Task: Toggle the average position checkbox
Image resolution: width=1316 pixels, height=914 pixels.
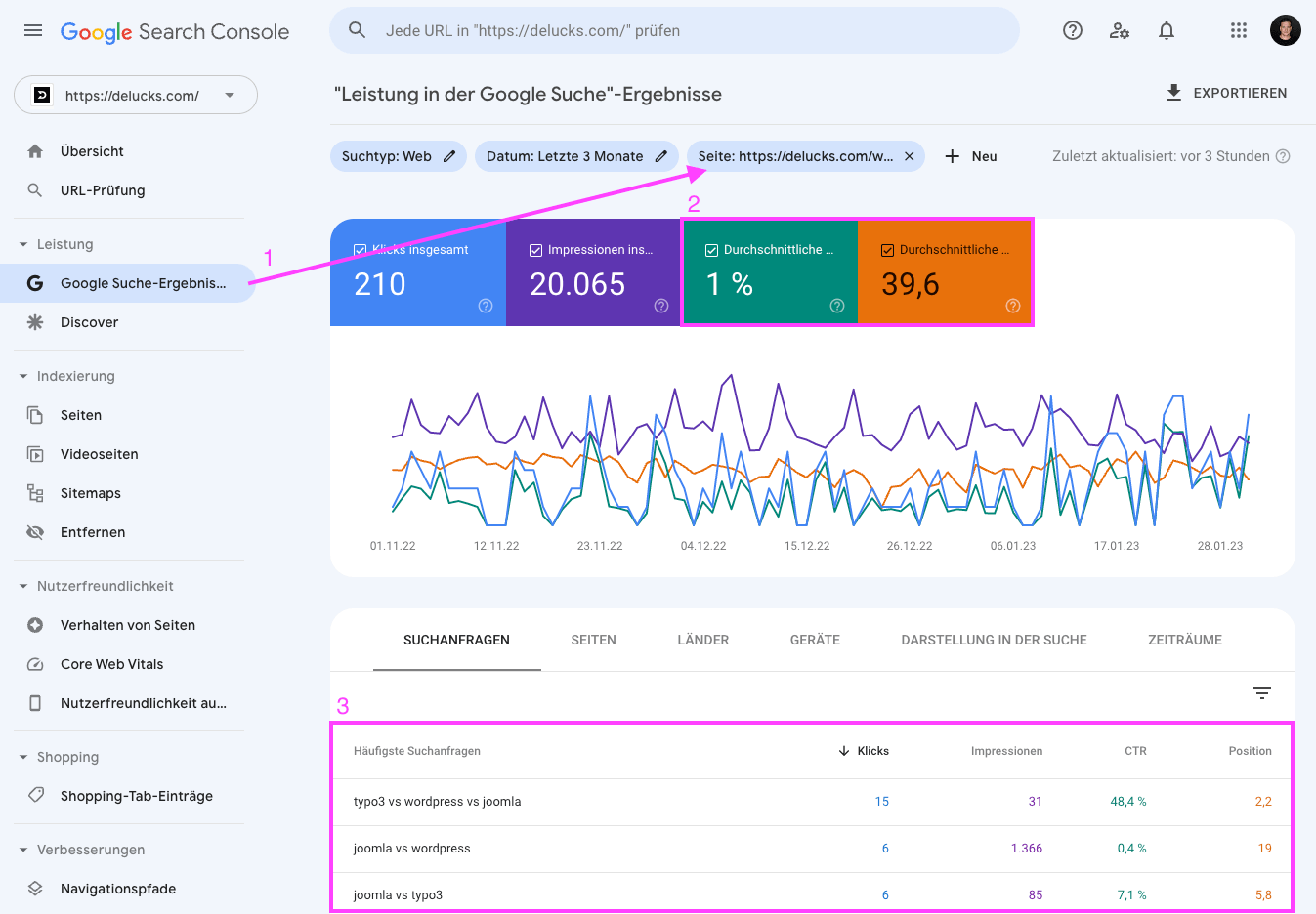Action: point(887,250)
